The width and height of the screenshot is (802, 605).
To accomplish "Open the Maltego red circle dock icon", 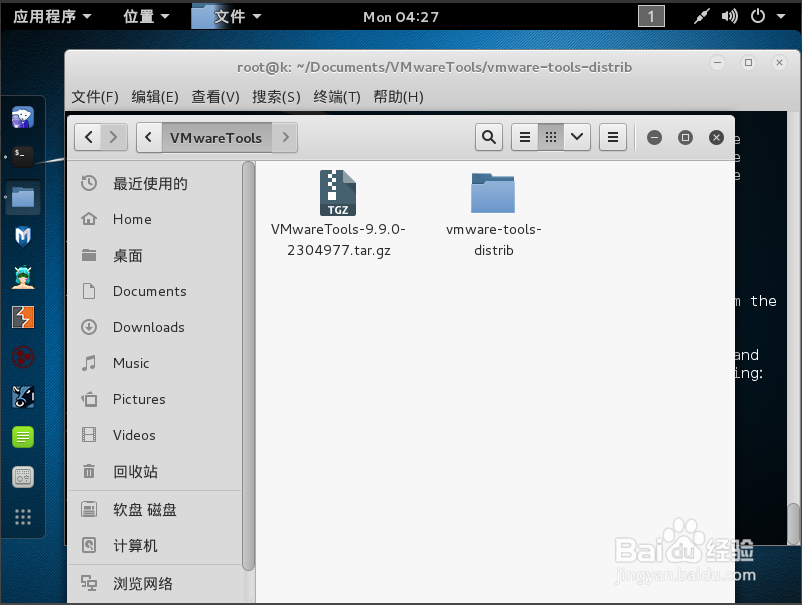I will 23,357.
